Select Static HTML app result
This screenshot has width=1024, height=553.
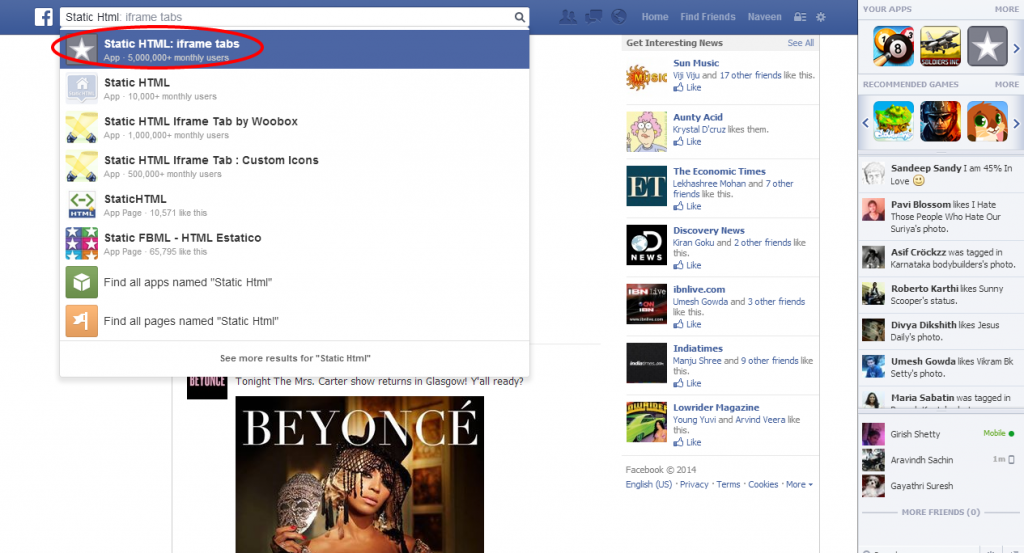pos(295,89)
